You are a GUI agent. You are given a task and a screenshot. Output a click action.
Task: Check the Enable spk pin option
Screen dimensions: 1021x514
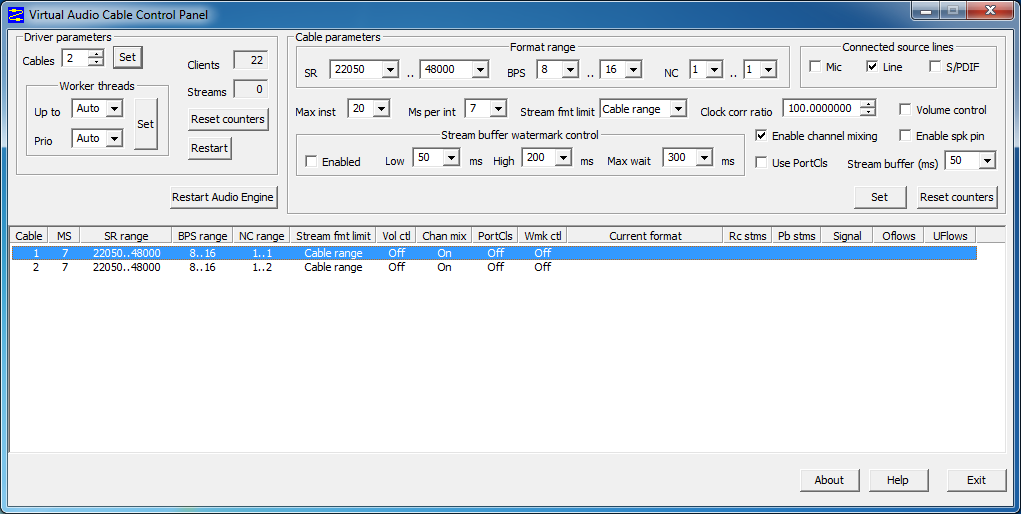click(905, 136)
